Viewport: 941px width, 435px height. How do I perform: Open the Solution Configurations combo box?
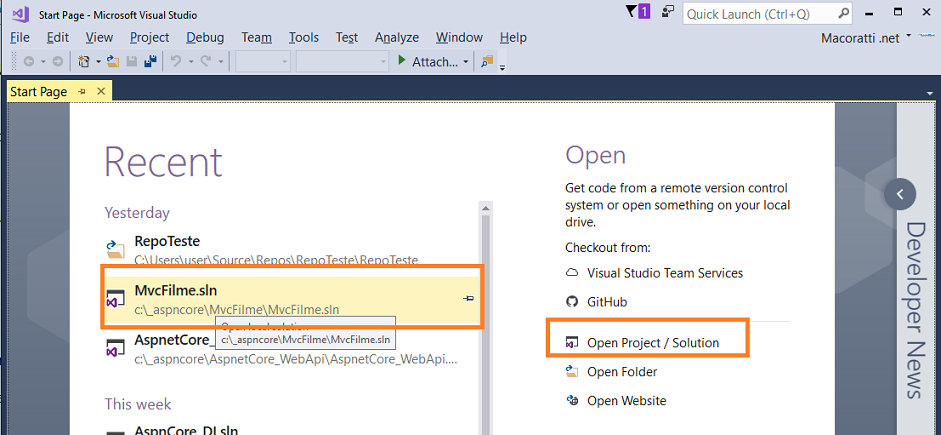pyautogui.click(x=263, y=61)
